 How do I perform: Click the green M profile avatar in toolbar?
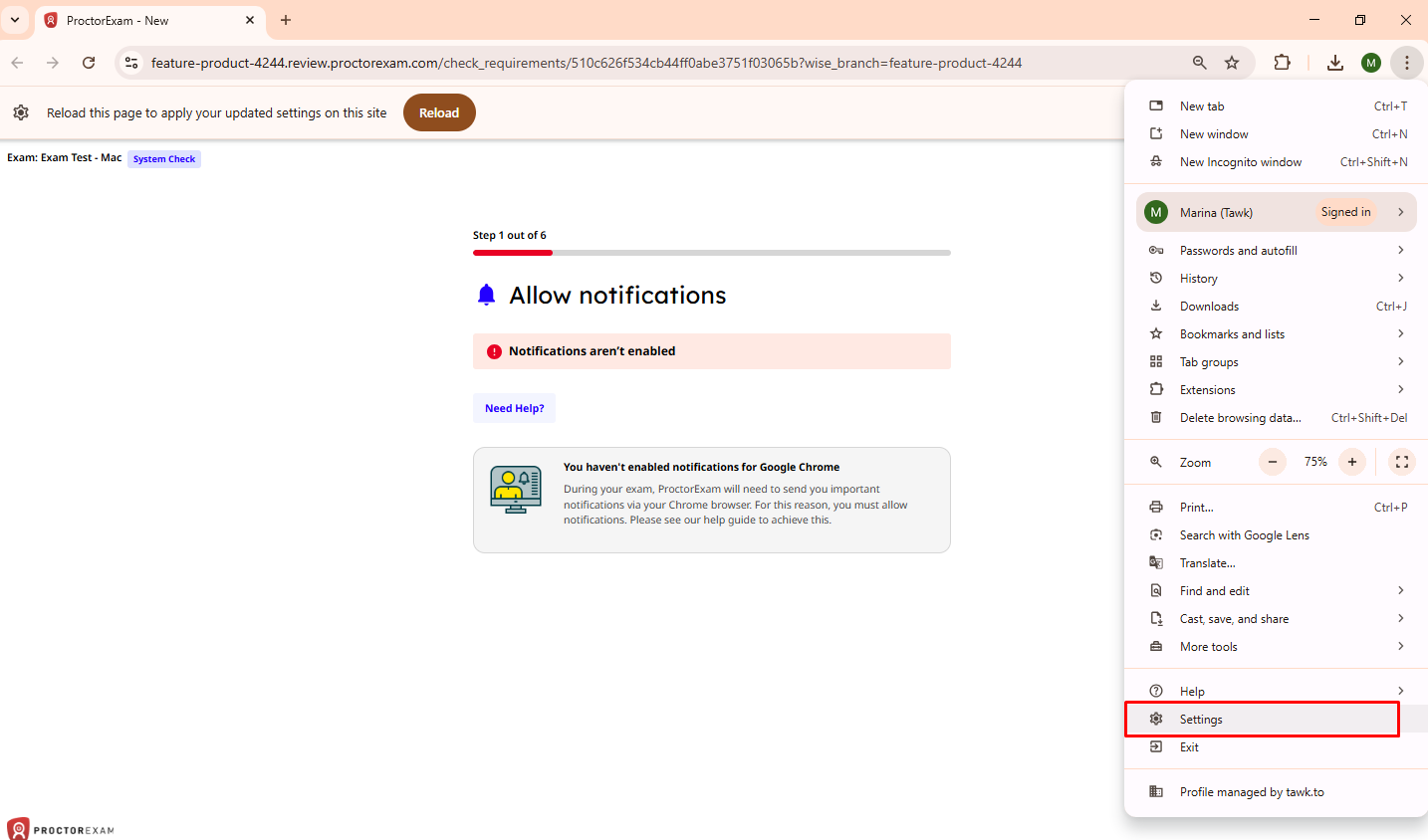pos(1371,63)
